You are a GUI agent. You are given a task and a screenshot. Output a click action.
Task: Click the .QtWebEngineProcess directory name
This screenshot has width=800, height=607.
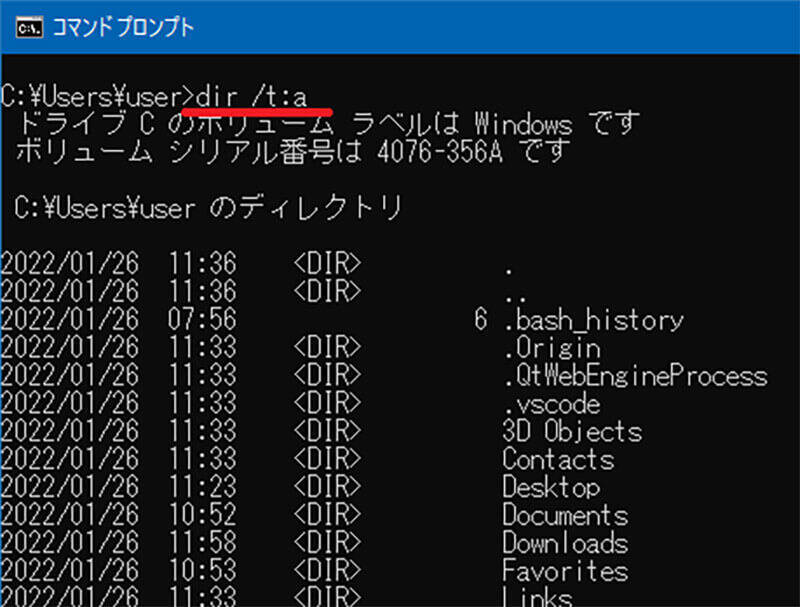(x=634, y=376)
